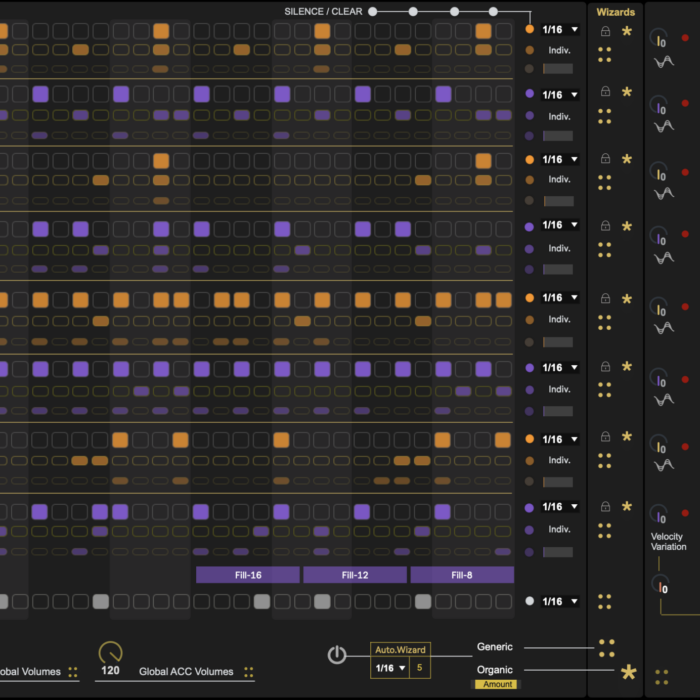
Task: Open the first row's 1/16 rate dropdown
Action: 560,30
